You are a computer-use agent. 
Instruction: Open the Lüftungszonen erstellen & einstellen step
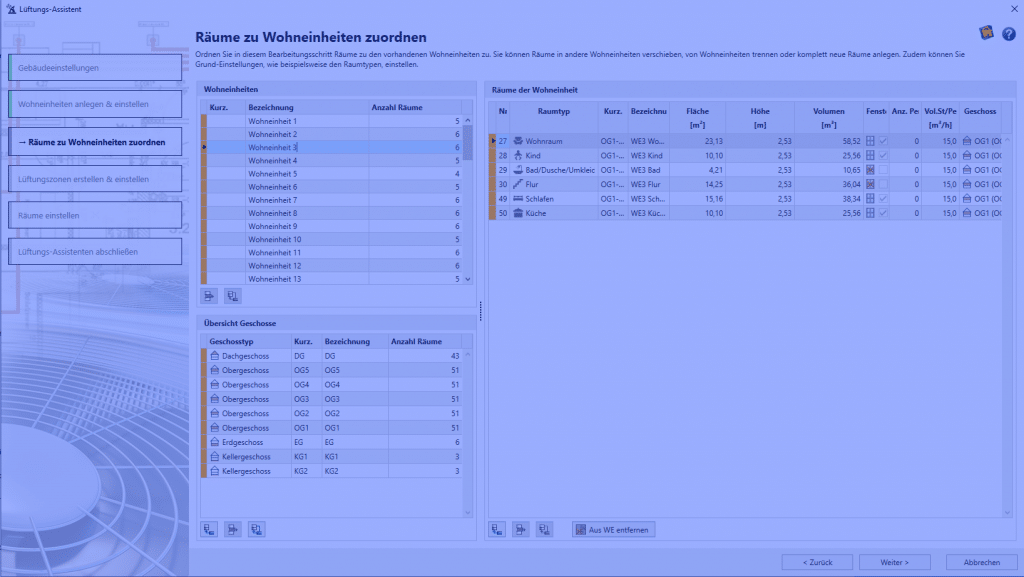95,179
